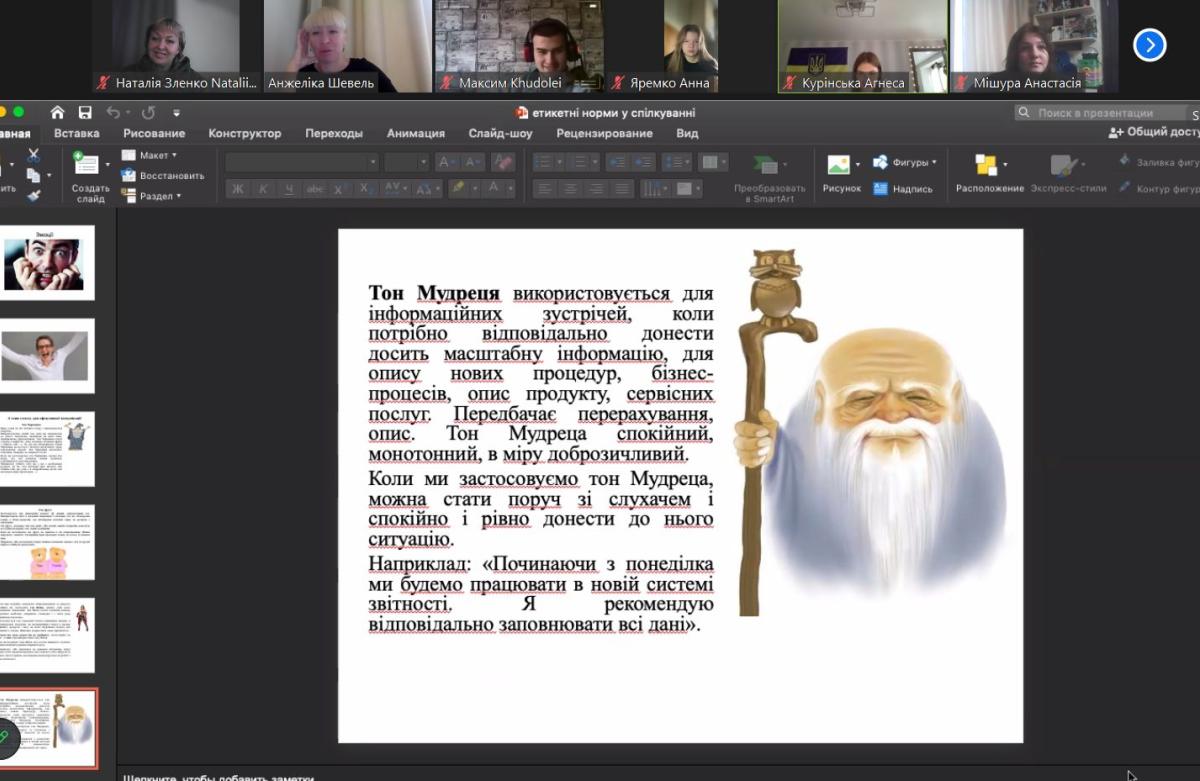The image size is (1200, 781).
Task: Click the Создать слайд icon
Action: click(88, 164)
